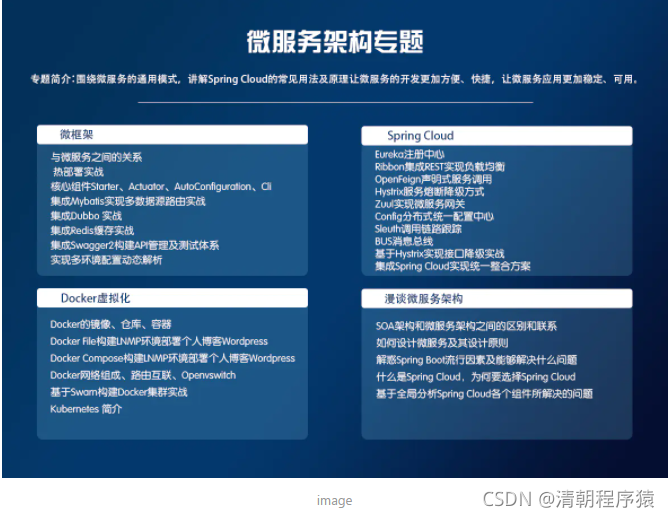
Task: Click Ribbon集成REST实现负载均衡 line
Action: point(440,167)
